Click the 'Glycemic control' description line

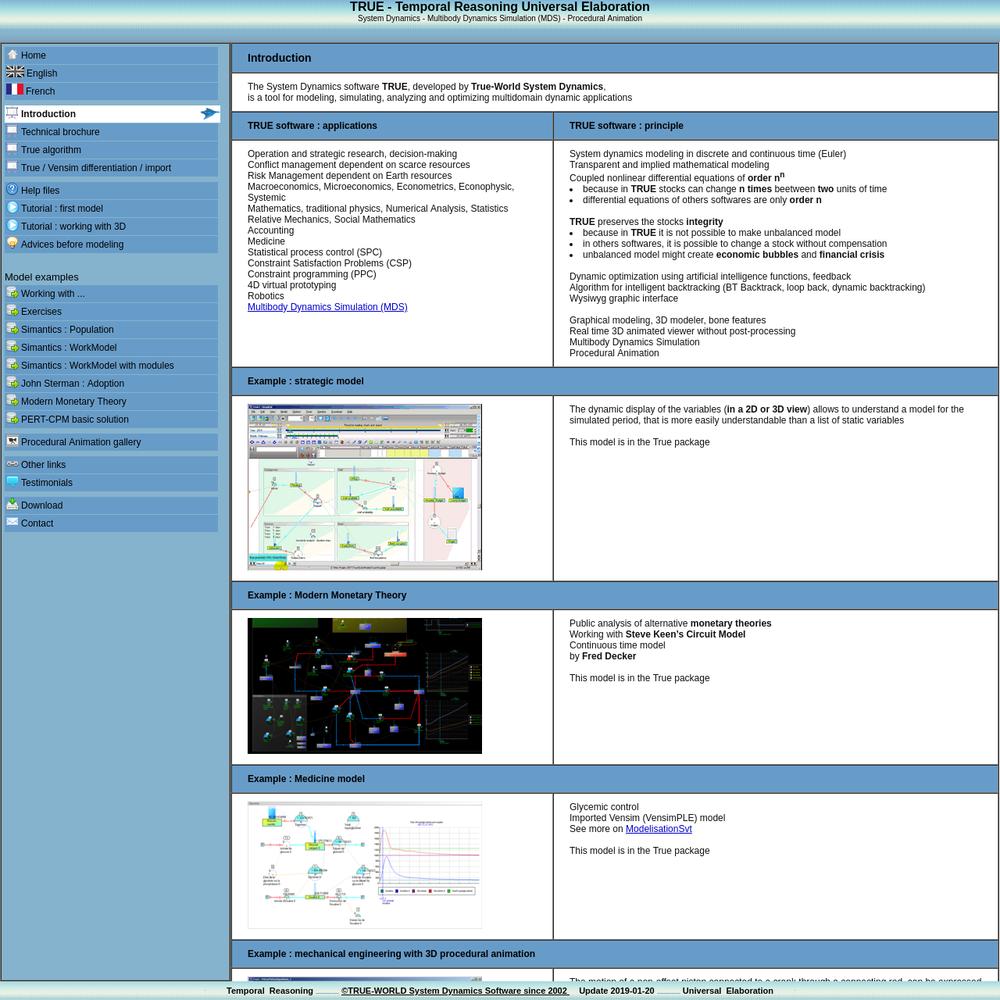[603, 807]
